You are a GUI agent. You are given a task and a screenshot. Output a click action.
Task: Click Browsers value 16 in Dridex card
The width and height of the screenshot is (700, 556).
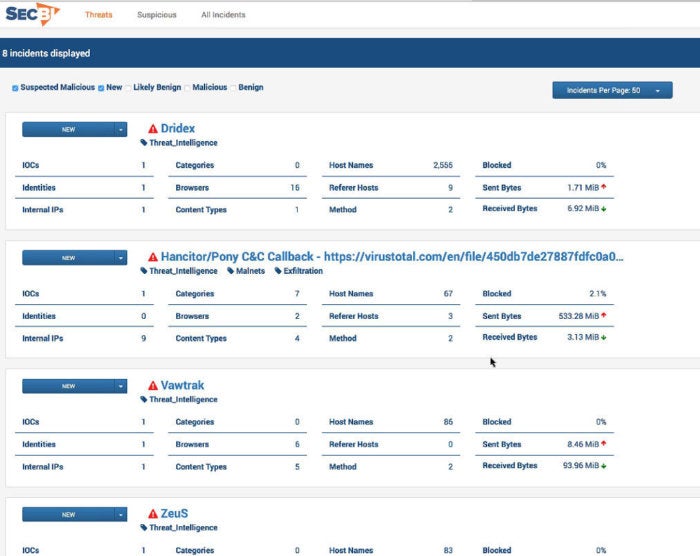point(295,188)
